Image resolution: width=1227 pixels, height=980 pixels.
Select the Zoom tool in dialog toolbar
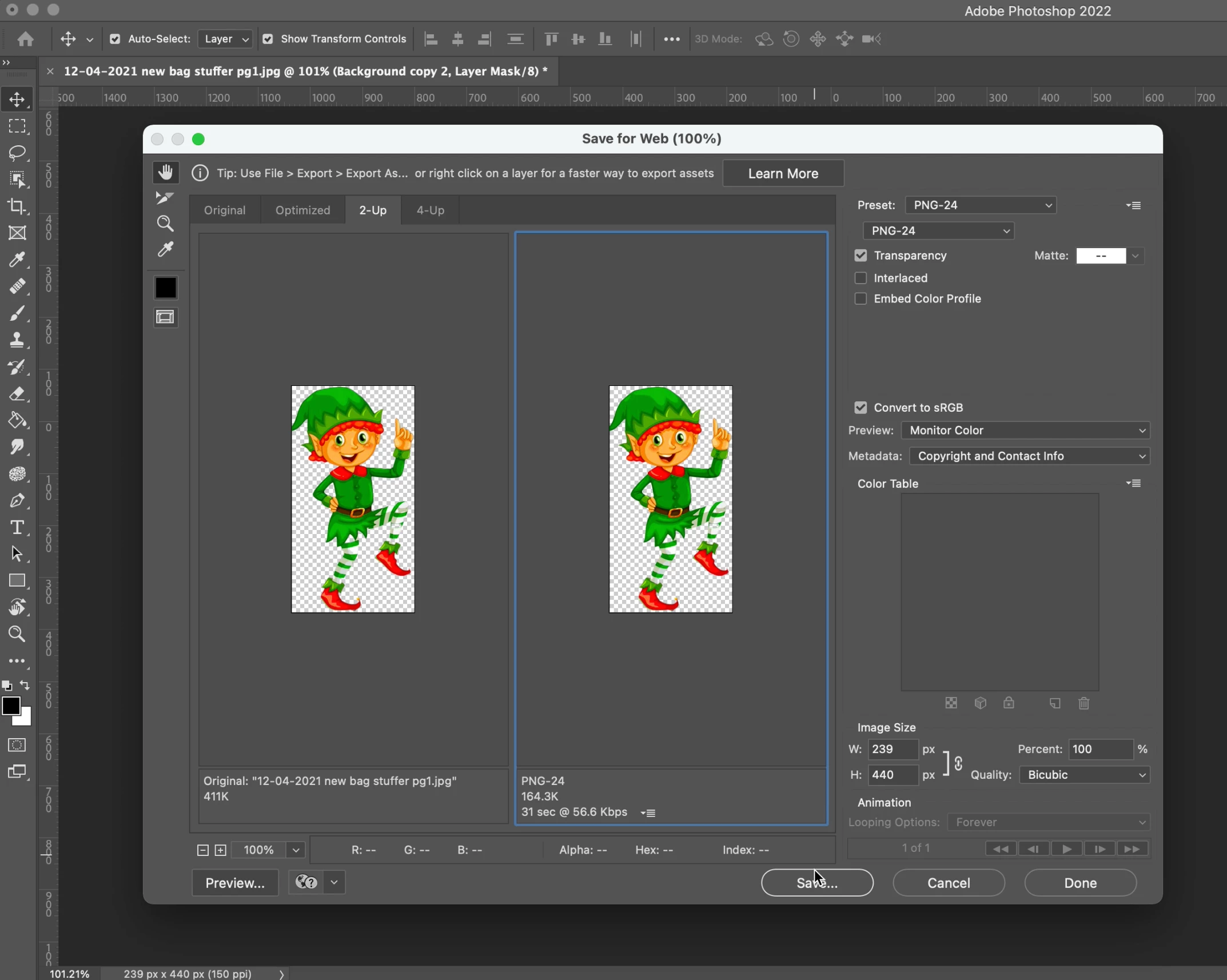(x=165, y=224)
